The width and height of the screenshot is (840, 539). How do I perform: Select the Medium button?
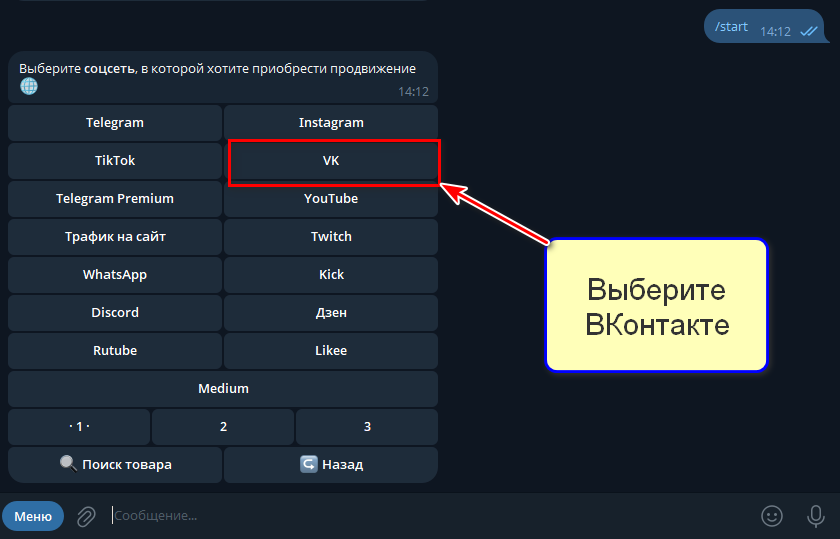pyautogui.click(x=223, y=389)
